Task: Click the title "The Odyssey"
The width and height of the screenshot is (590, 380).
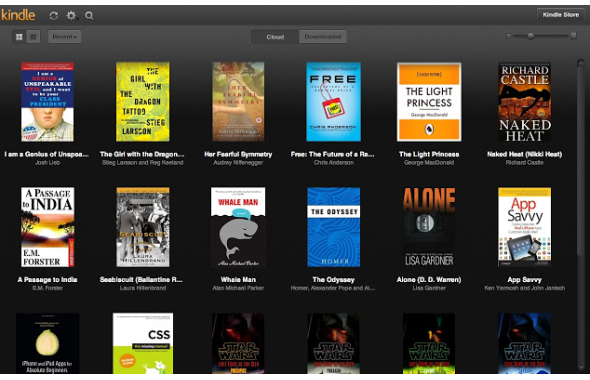Action: pyautogui.click(x=334, y=280)
